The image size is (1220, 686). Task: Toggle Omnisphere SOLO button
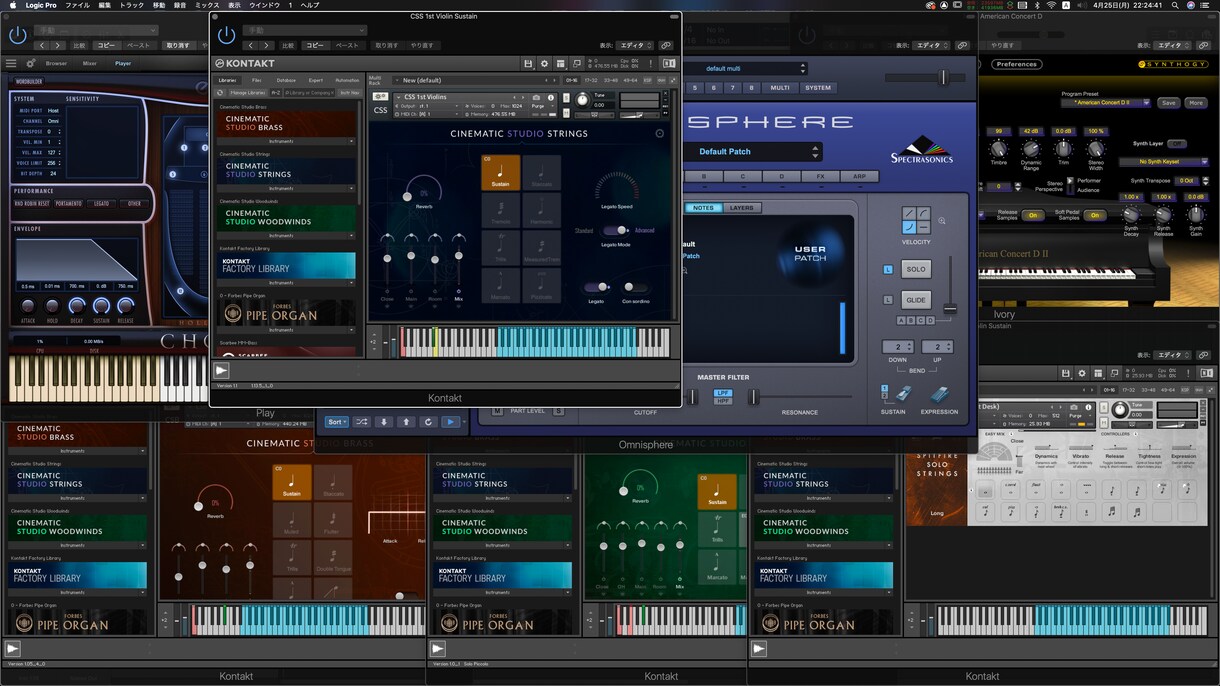(x=916, y=269)
